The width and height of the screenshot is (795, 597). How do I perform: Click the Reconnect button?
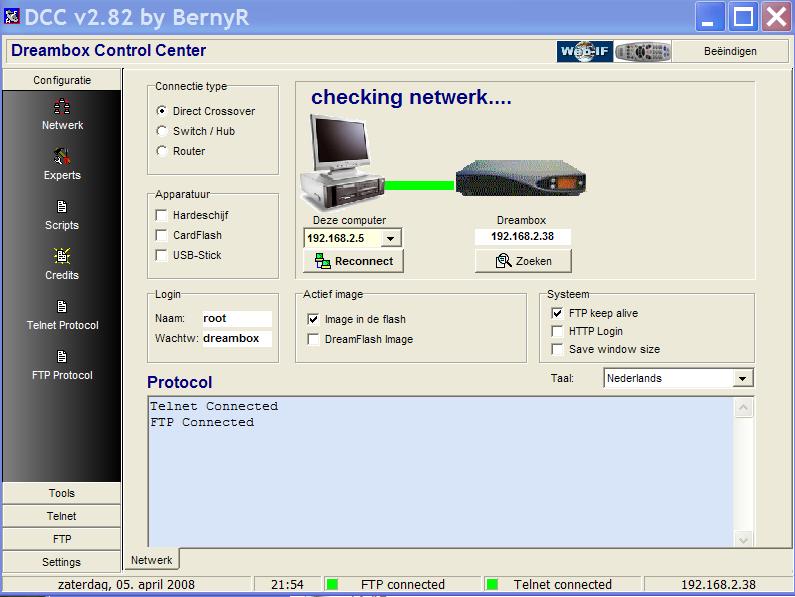click(x=353, y=261)
